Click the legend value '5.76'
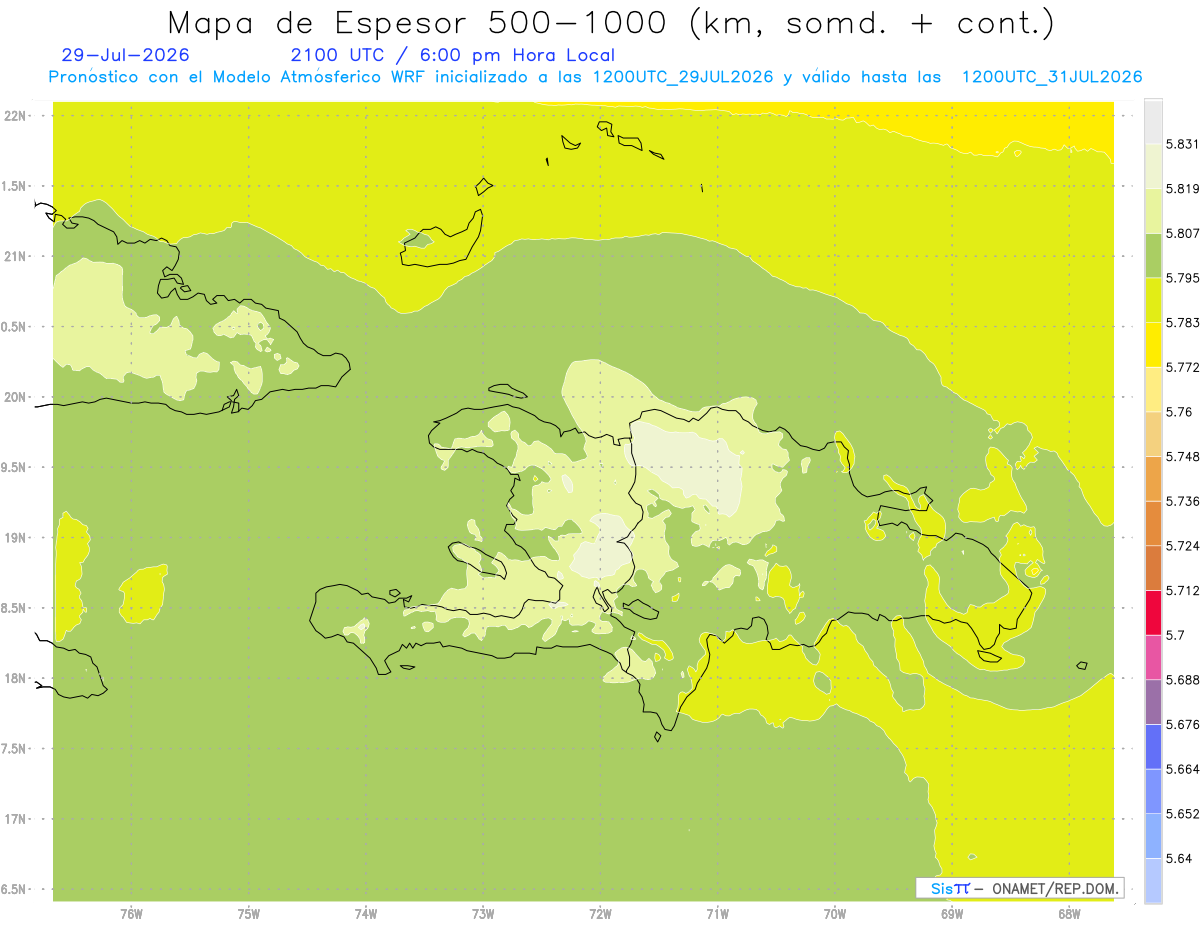 click(1179, 412)
